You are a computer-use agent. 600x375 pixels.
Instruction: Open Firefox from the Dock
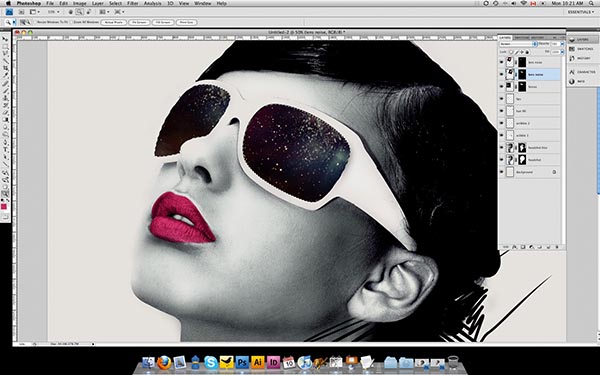coord(164,362)
